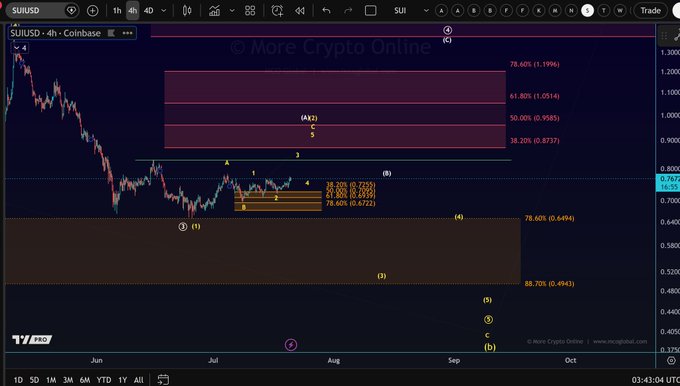The width and height of the screenshot is (680, 386).
Task: Select the 78.60% (0.6494) fib label
Action: 549,218
